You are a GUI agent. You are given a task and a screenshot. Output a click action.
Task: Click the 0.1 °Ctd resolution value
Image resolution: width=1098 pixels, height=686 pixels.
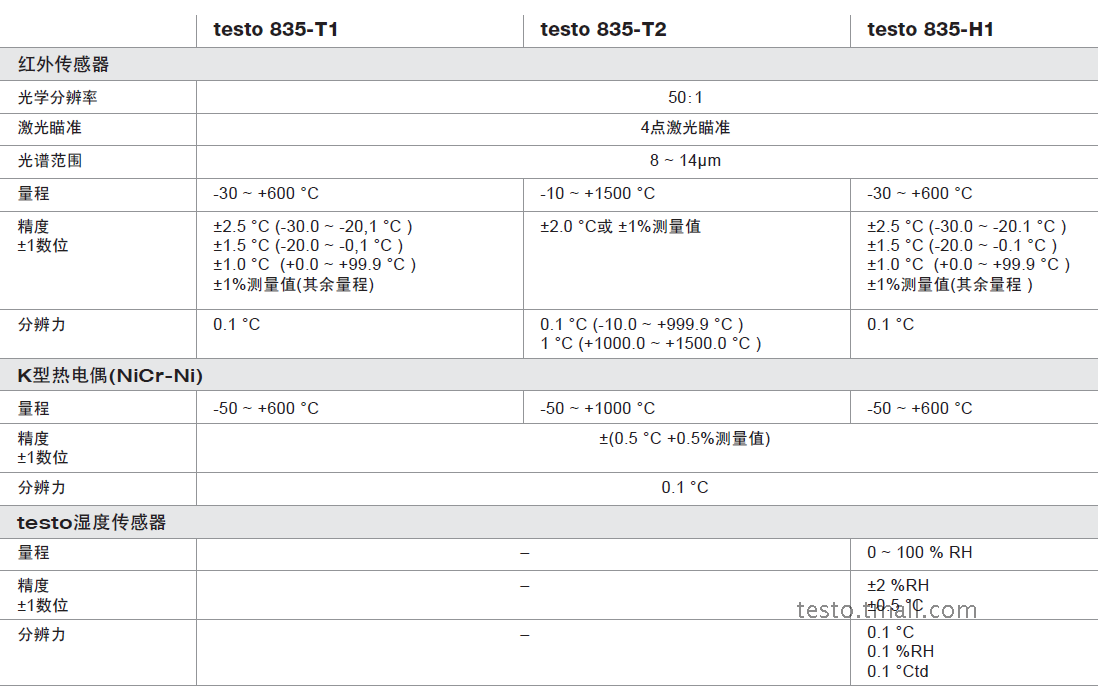click(897, 671)
